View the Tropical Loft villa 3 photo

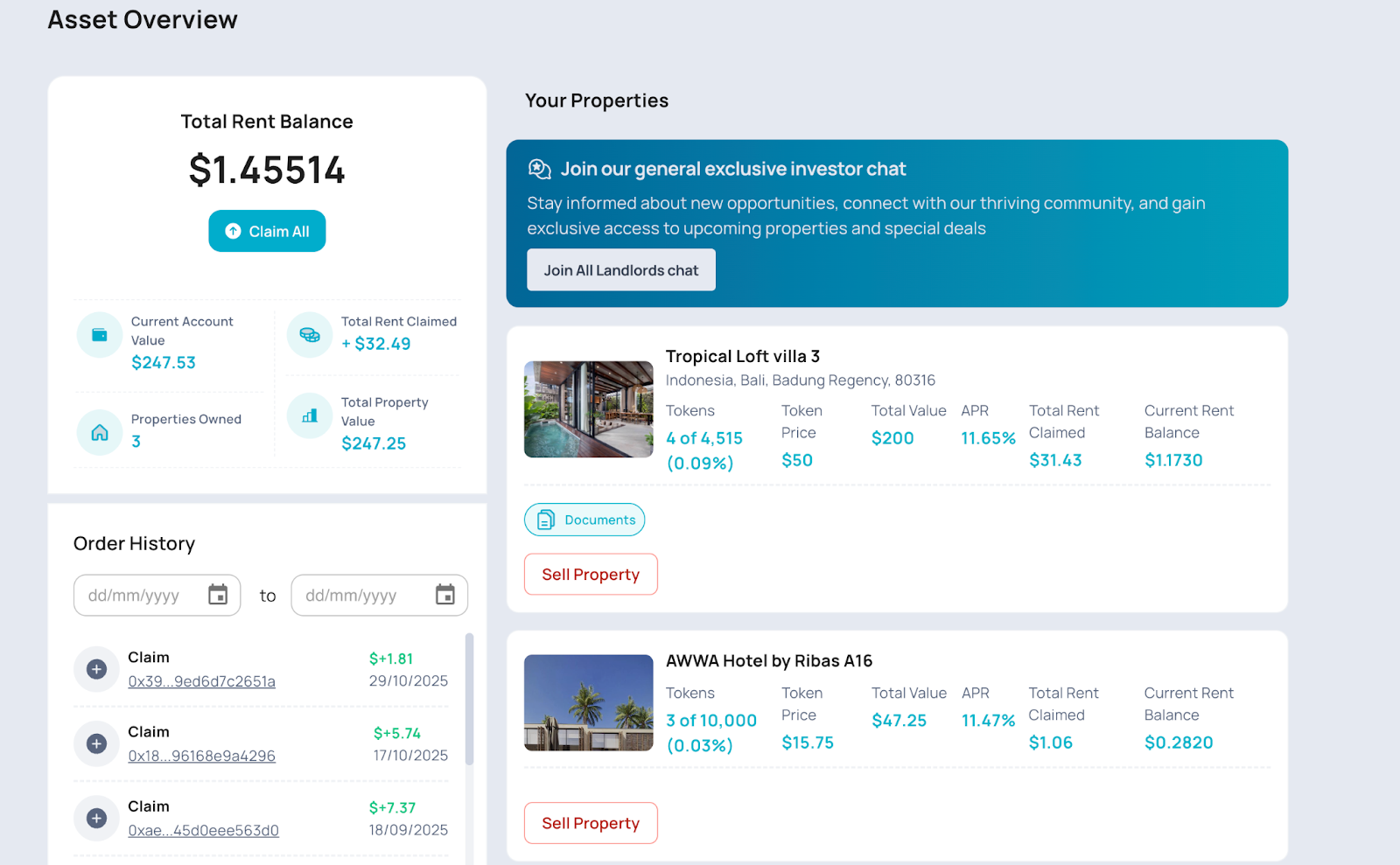pyautogui.click(x=588, y=409)
